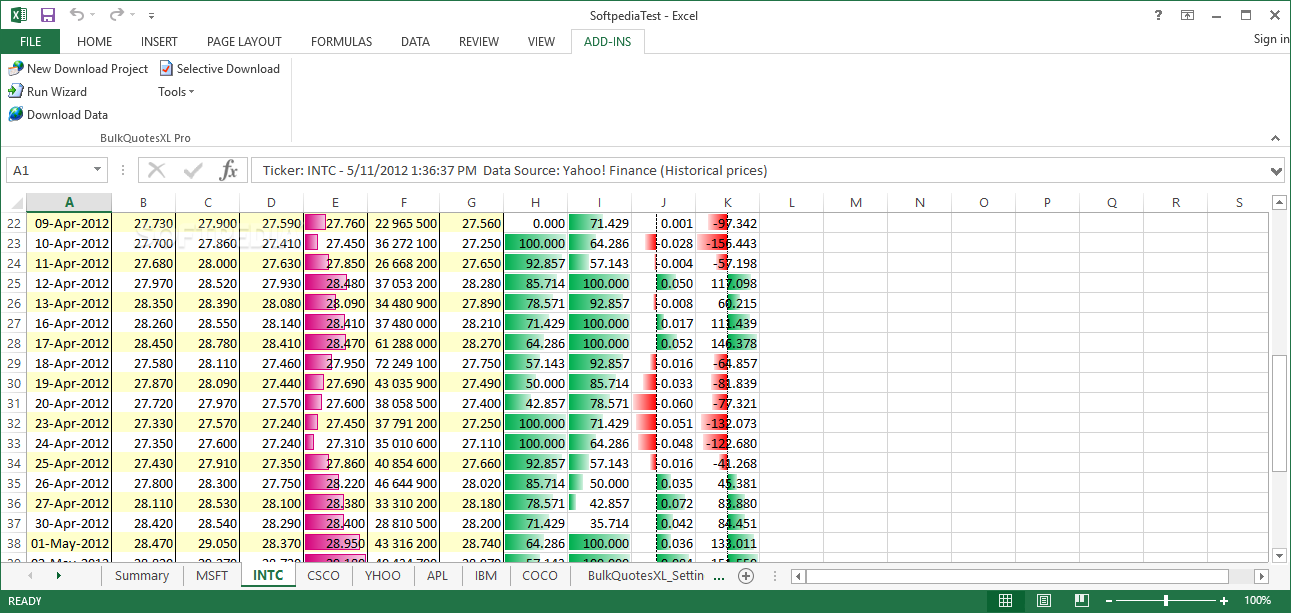Open Ribbon Display Options
The width and height of the screenshot is (1291, 613).
click(1187, 15)
